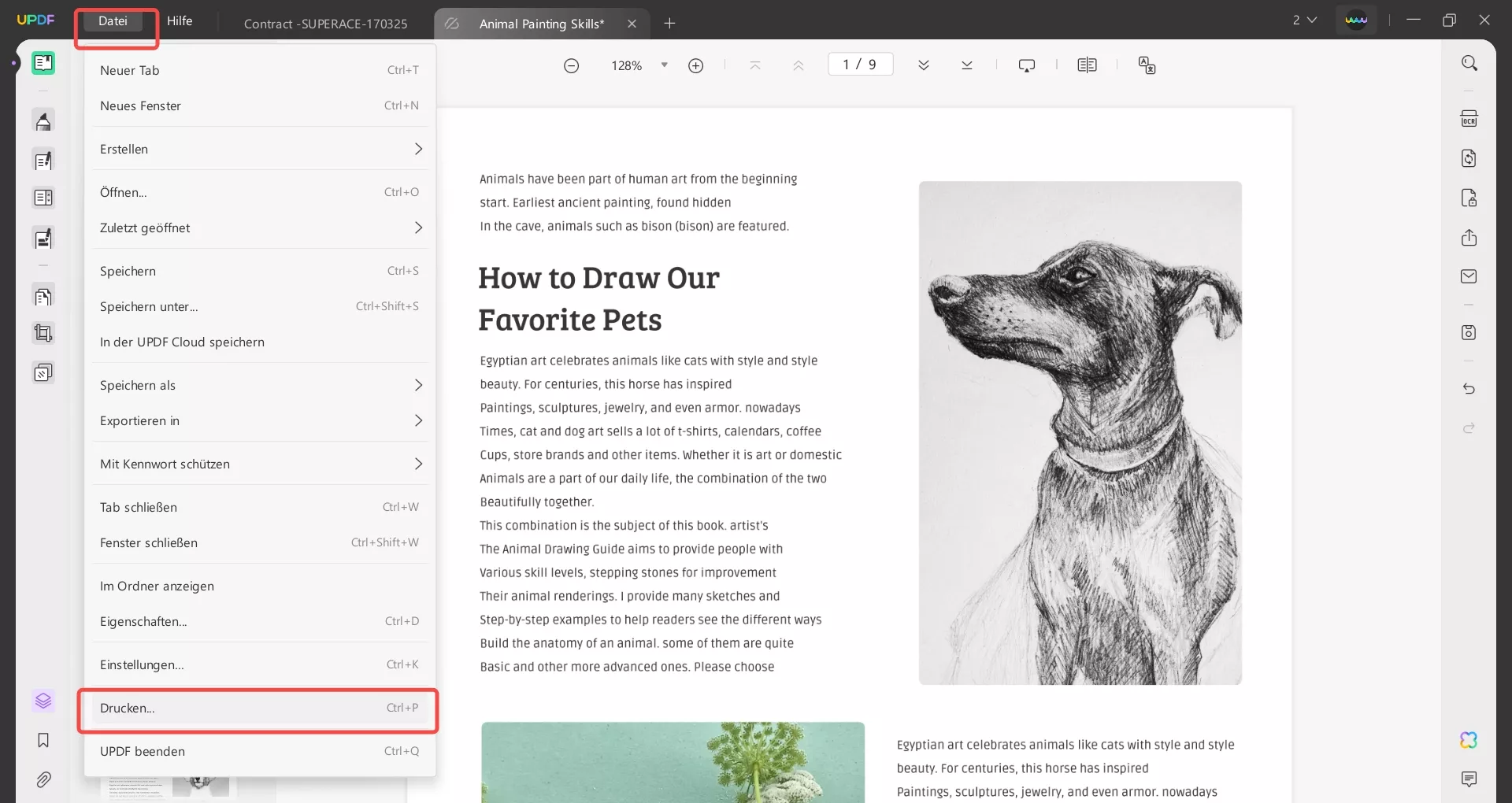1512x803 pixels.
Task: Click the page number input field
Action: point(860,65)
